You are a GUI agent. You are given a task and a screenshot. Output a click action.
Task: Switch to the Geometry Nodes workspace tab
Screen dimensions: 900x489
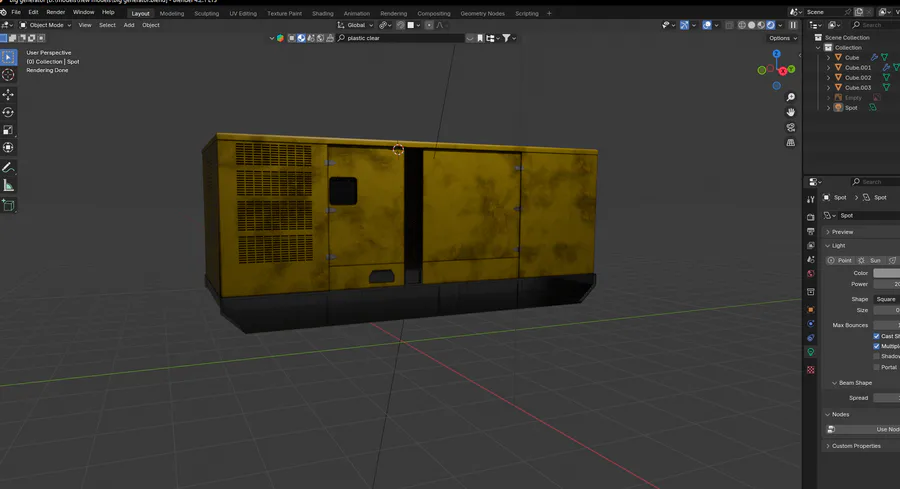point(482,13)
